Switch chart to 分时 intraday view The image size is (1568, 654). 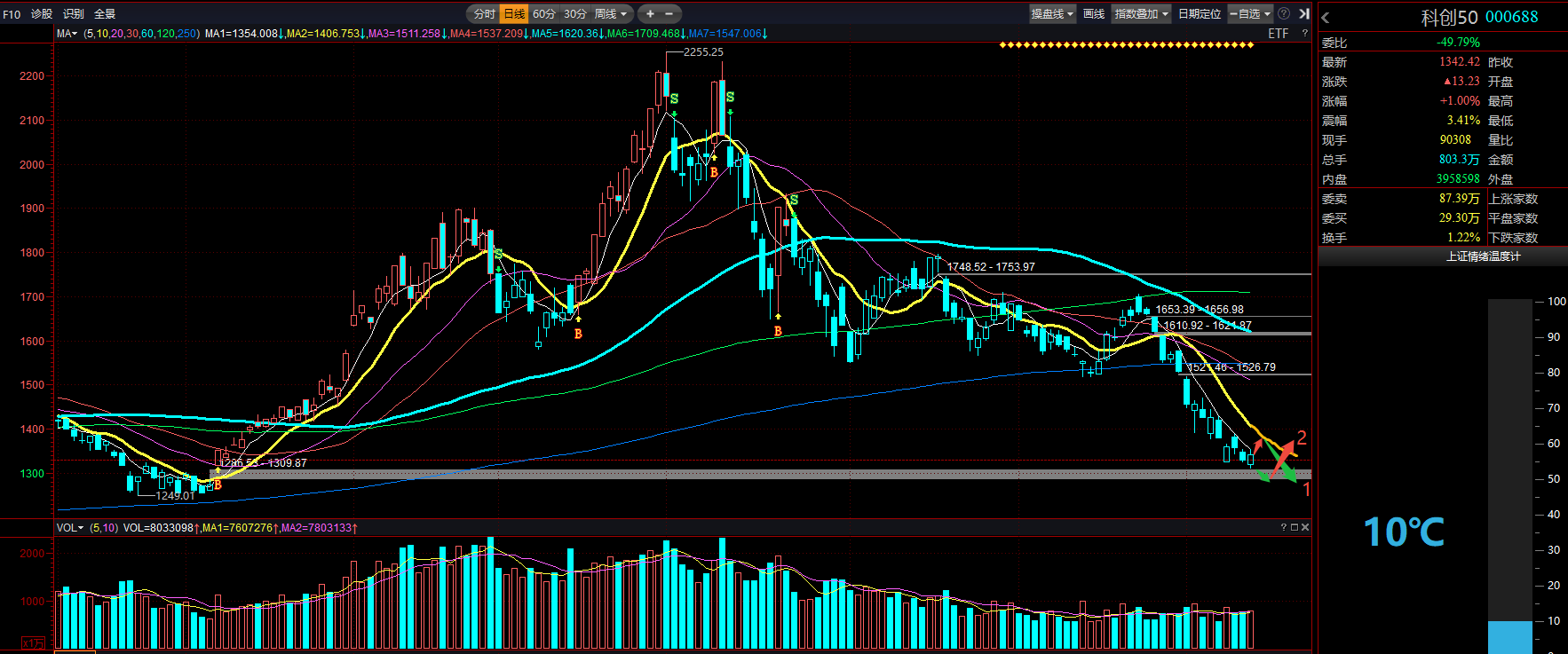(x=484, y=13)
